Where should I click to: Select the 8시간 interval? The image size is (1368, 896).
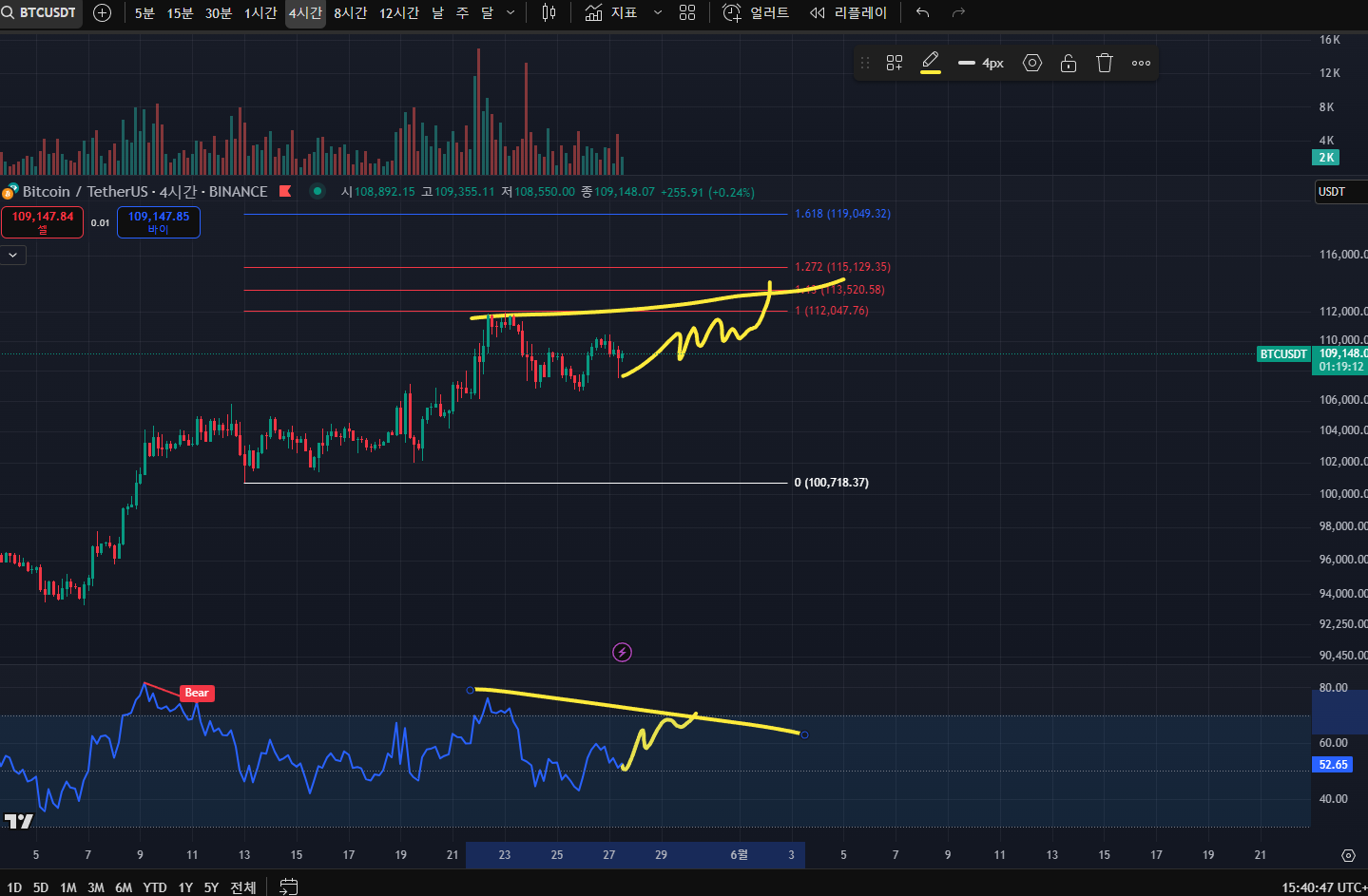pos(350,12)
